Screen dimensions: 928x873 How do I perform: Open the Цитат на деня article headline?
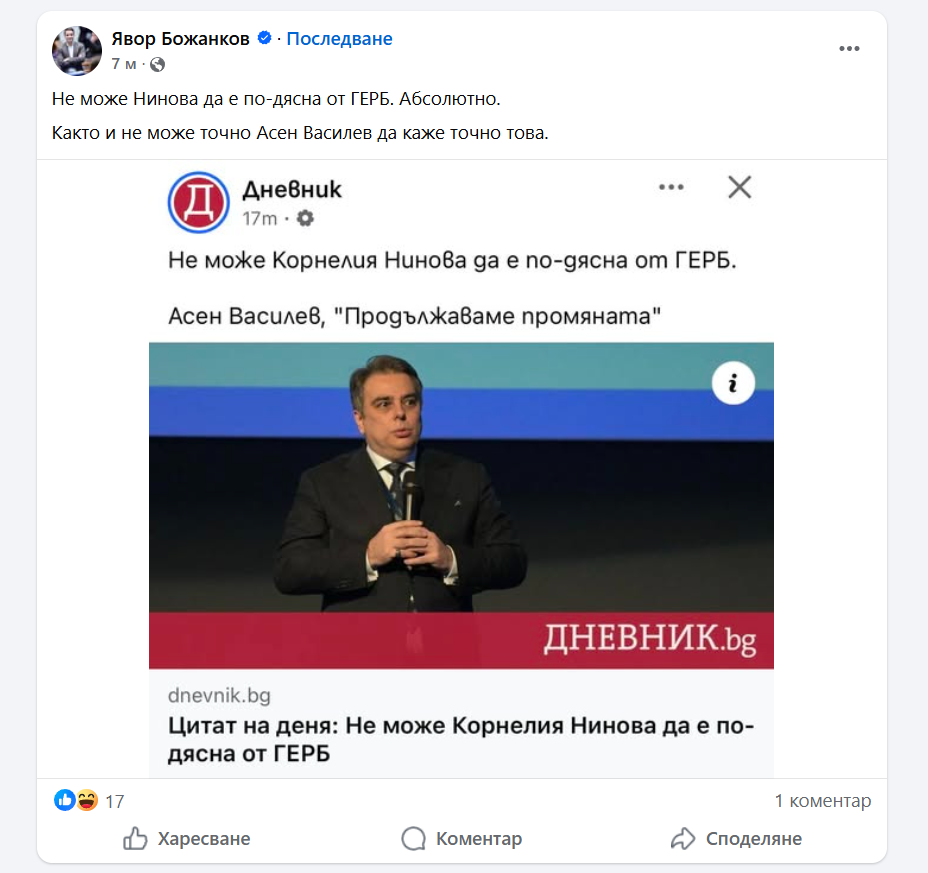460,738
